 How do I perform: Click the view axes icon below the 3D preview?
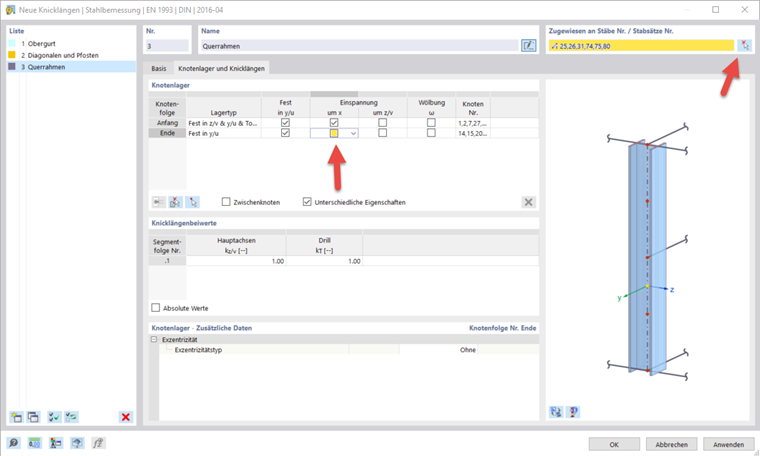click(x=556, y=412)
